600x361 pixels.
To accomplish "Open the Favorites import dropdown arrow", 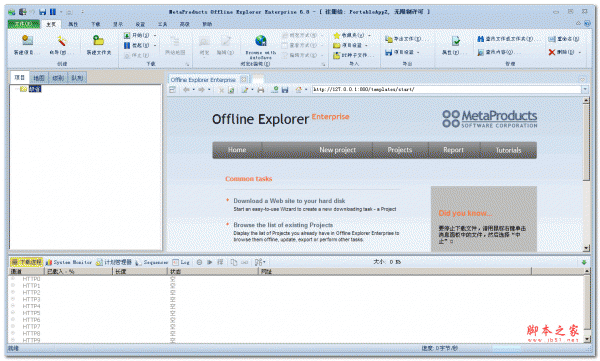I will click(369, 35).
